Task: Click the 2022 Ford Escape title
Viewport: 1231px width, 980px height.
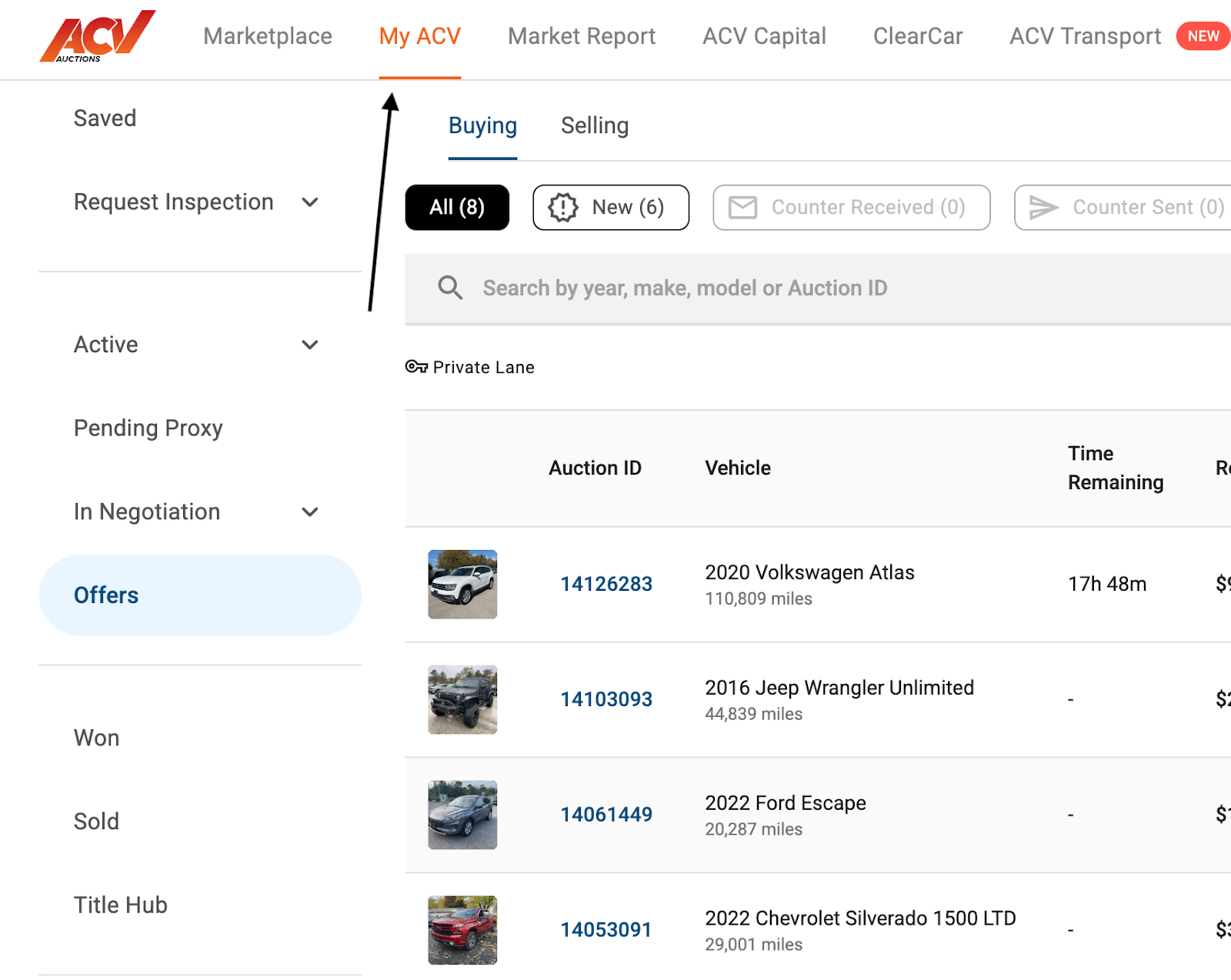Action: pos(786,803)
